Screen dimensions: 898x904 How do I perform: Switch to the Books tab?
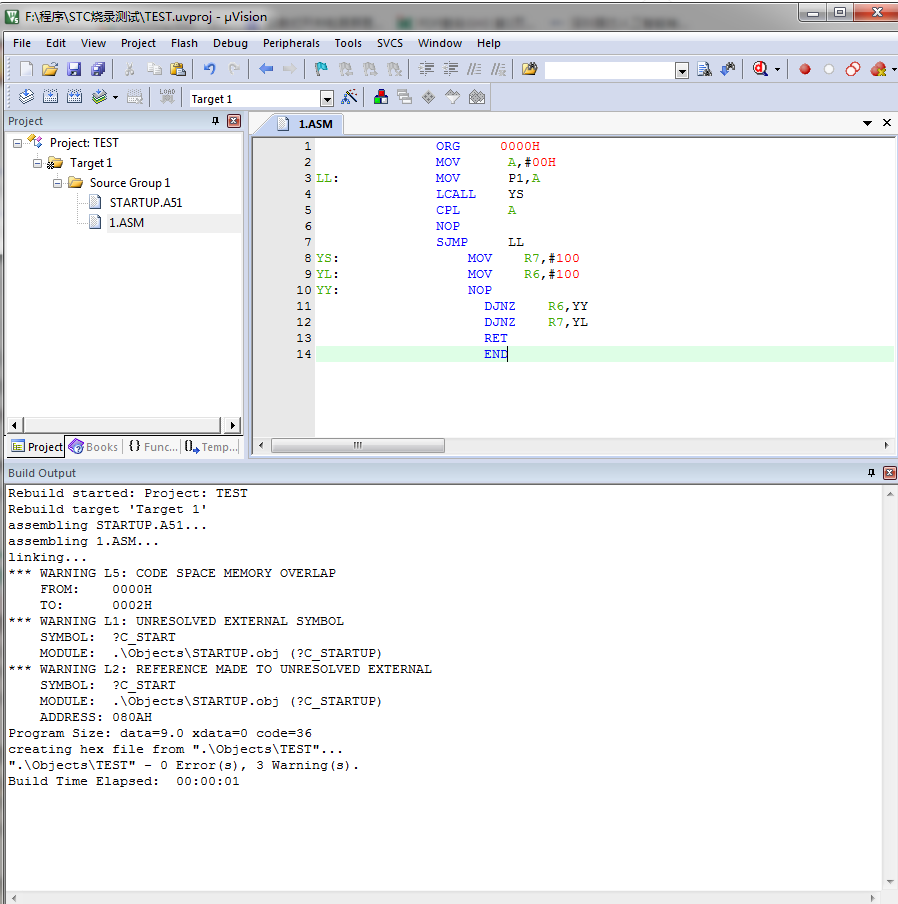(93, 447)
